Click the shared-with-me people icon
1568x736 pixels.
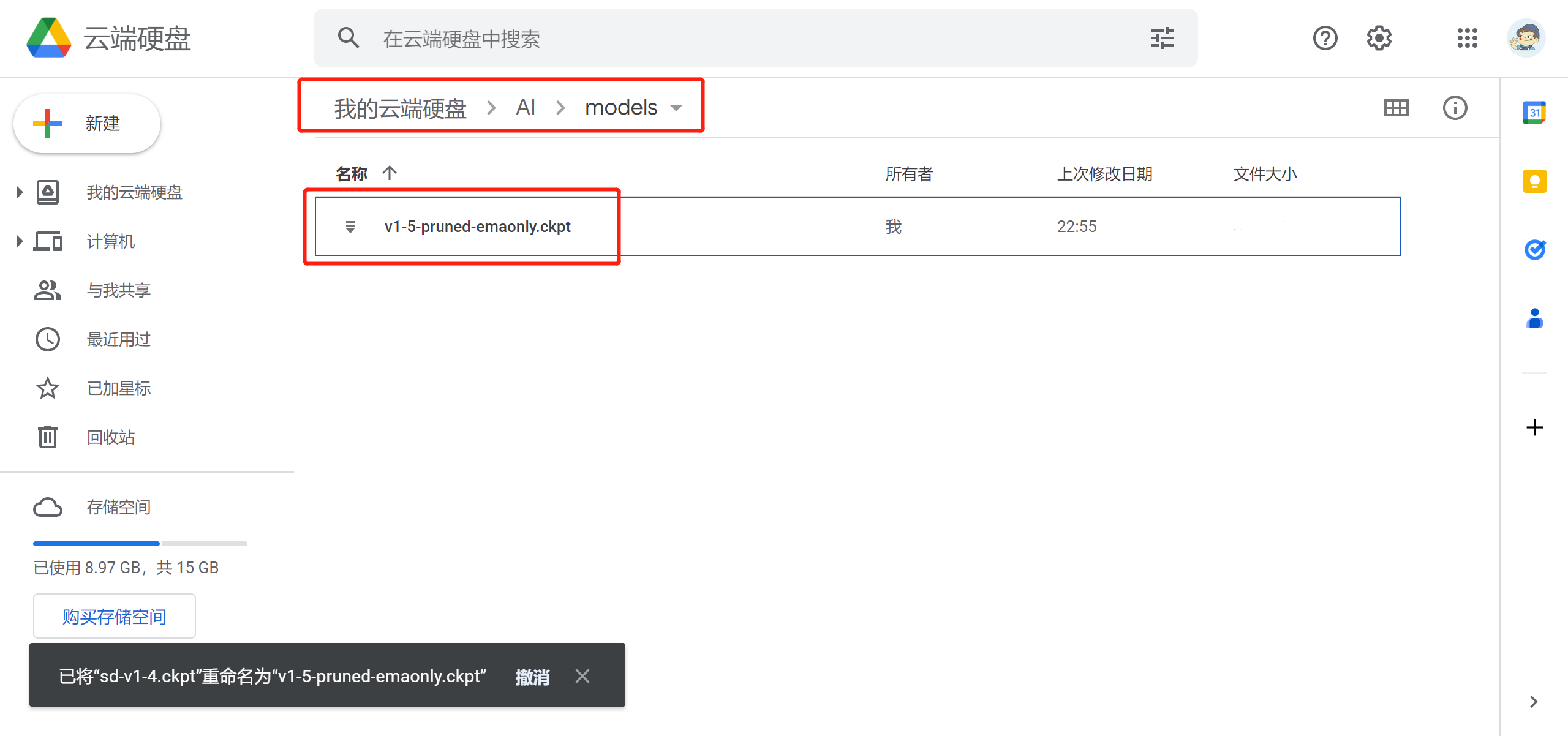point(48,290)
